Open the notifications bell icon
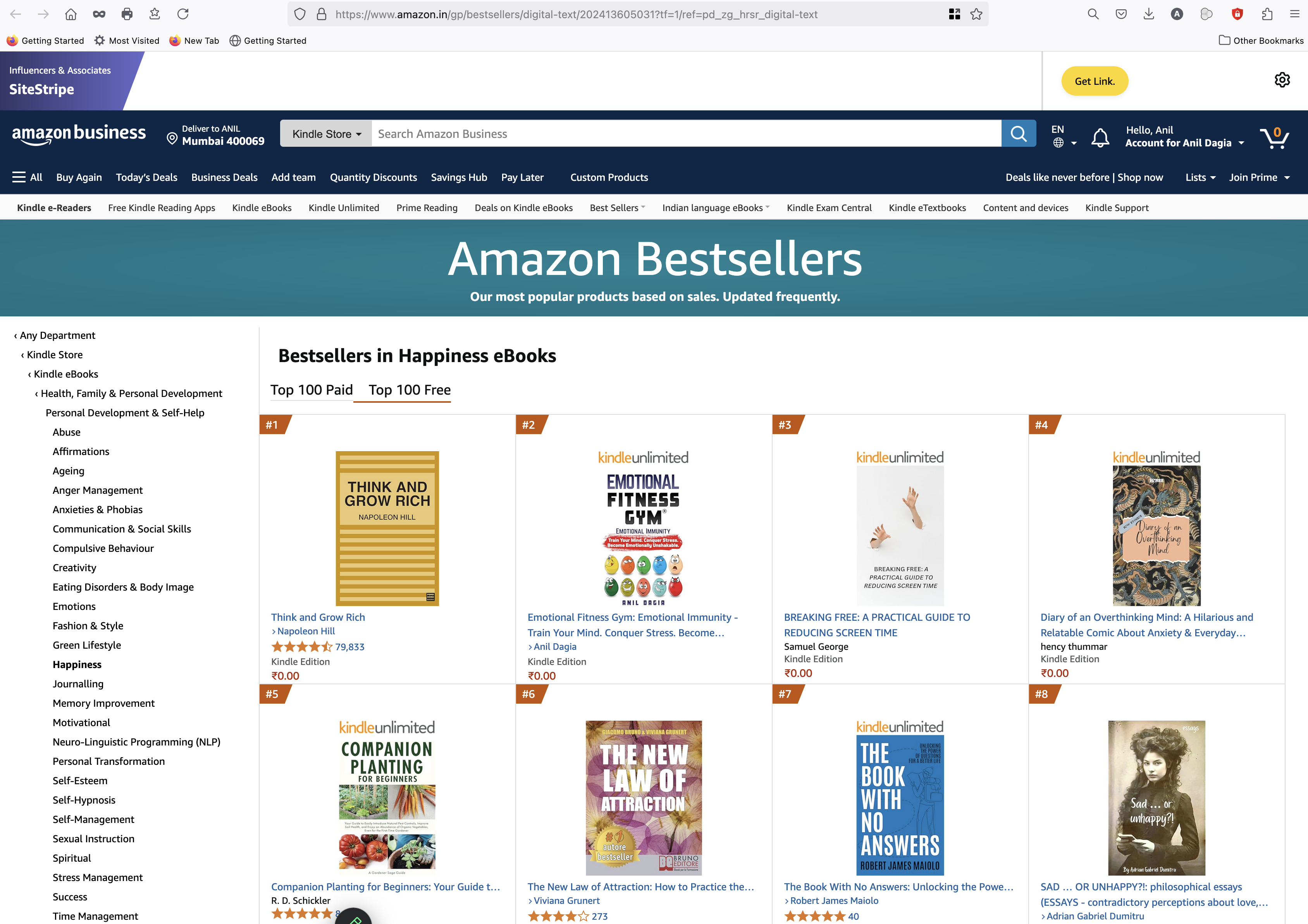The width and height of the screenshot is (1308, 924). tap(1100, 137)
